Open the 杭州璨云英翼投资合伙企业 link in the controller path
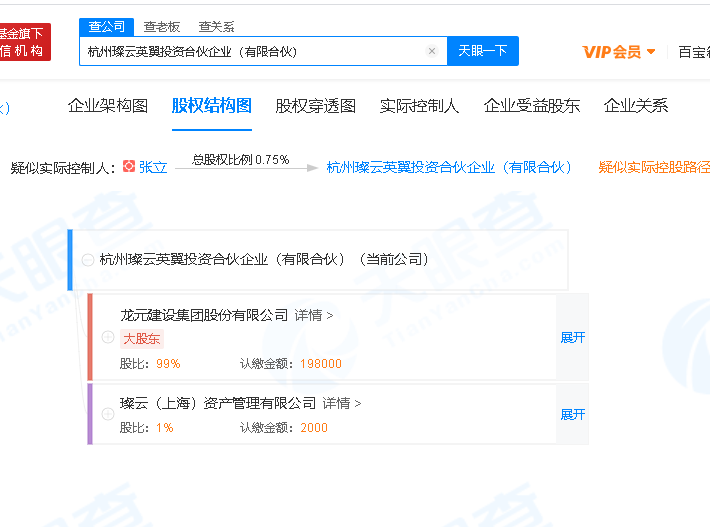This screenshot has width=710, height=527. (449, 168)
